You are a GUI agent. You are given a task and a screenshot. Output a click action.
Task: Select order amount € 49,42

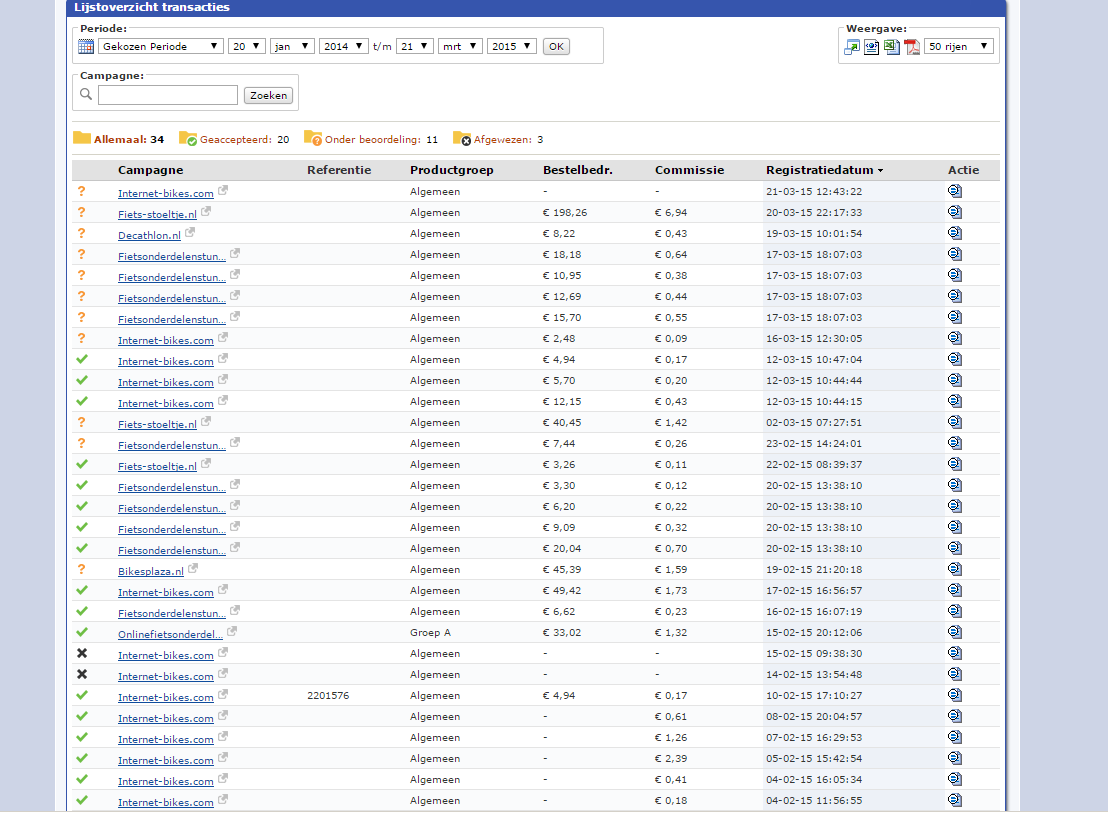tap(562, 591)
